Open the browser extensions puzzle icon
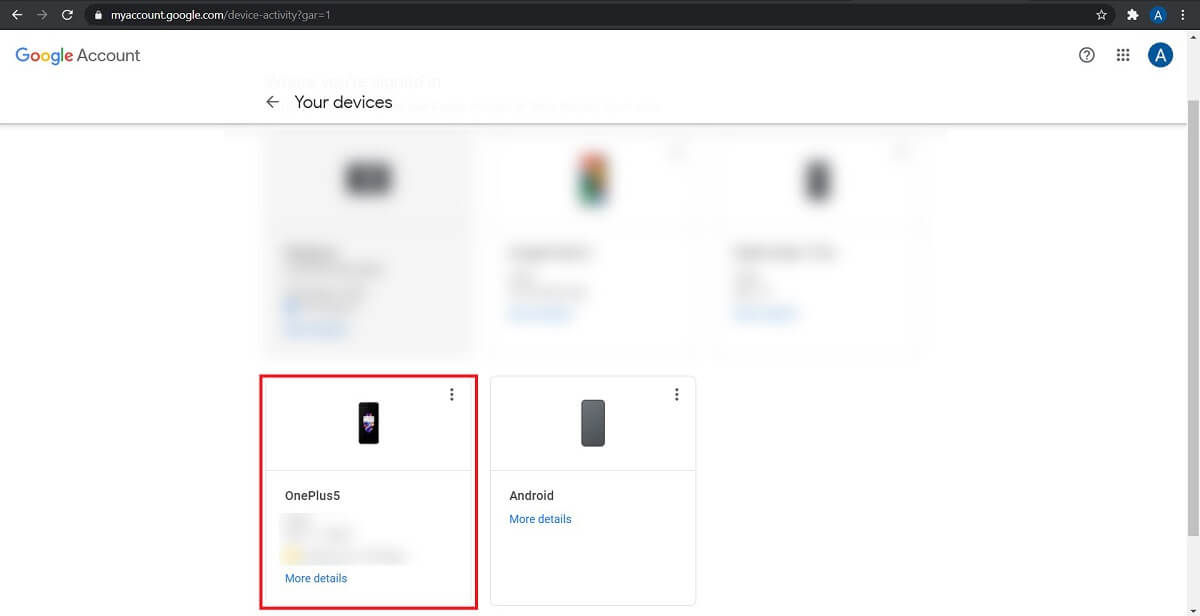Screen dimensions: 1200x616 (x=1133, y=14)
